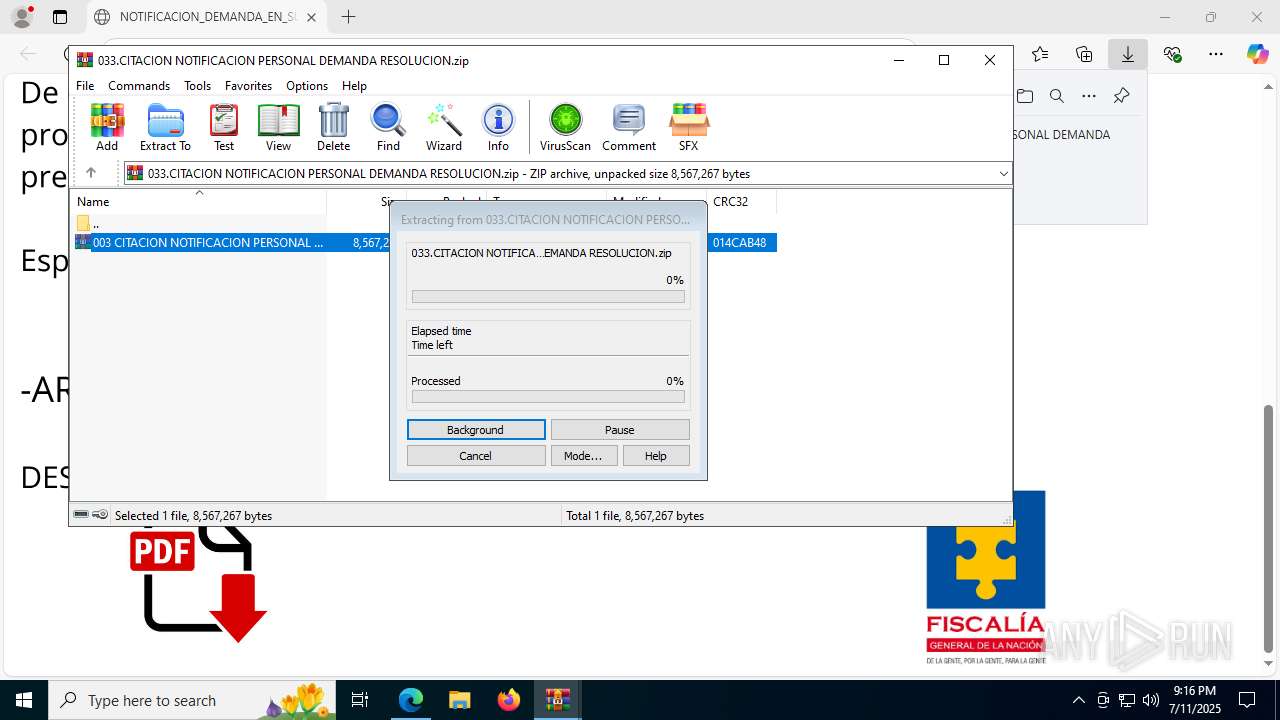Click WinRAR icon on taskbar

coord(557,700)
